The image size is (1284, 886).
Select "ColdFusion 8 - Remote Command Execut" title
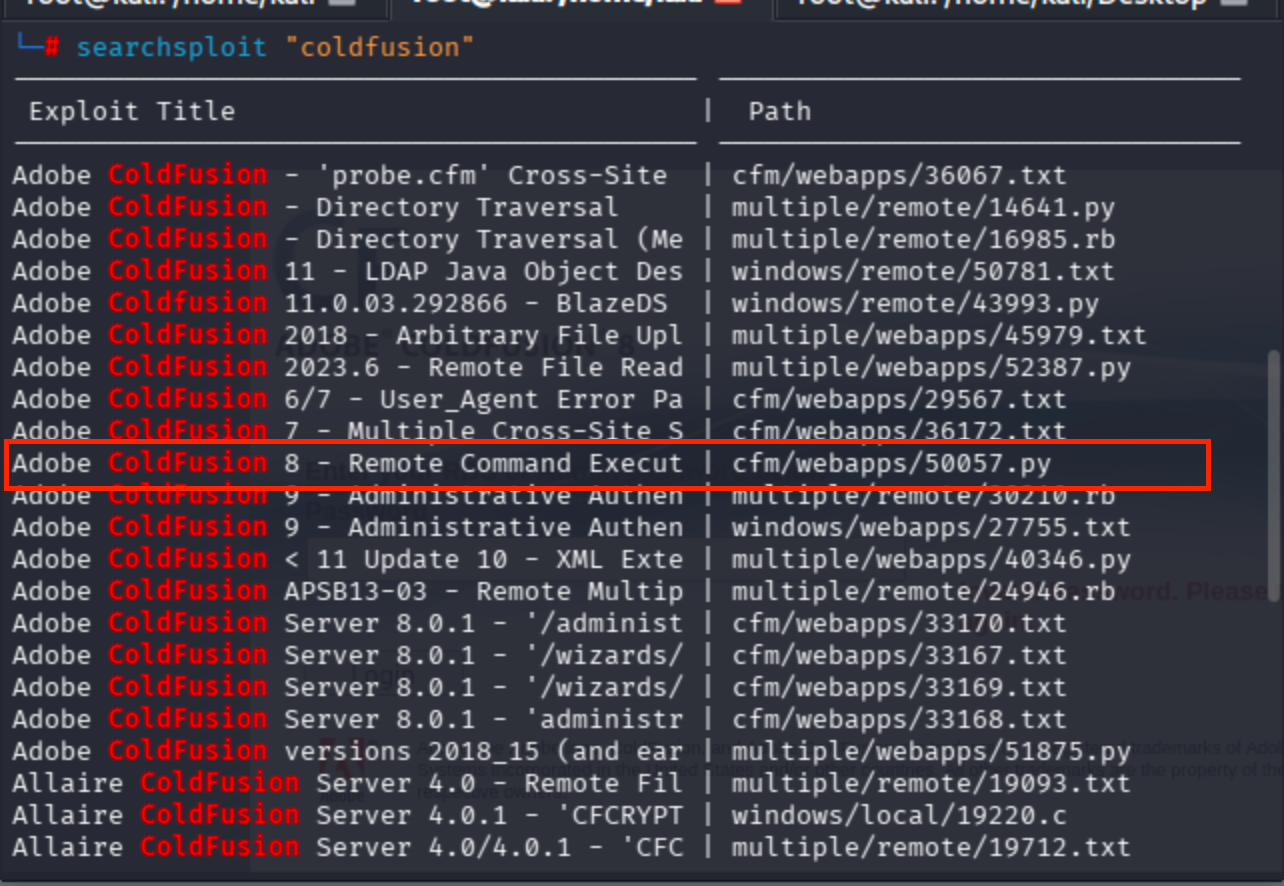click(396, 463)
